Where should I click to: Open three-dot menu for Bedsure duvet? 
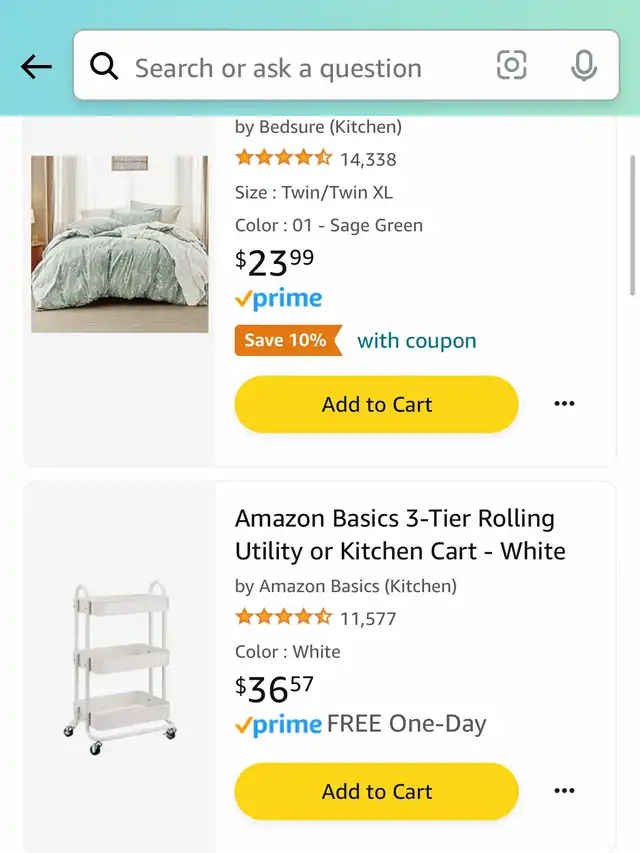point(564,404)
